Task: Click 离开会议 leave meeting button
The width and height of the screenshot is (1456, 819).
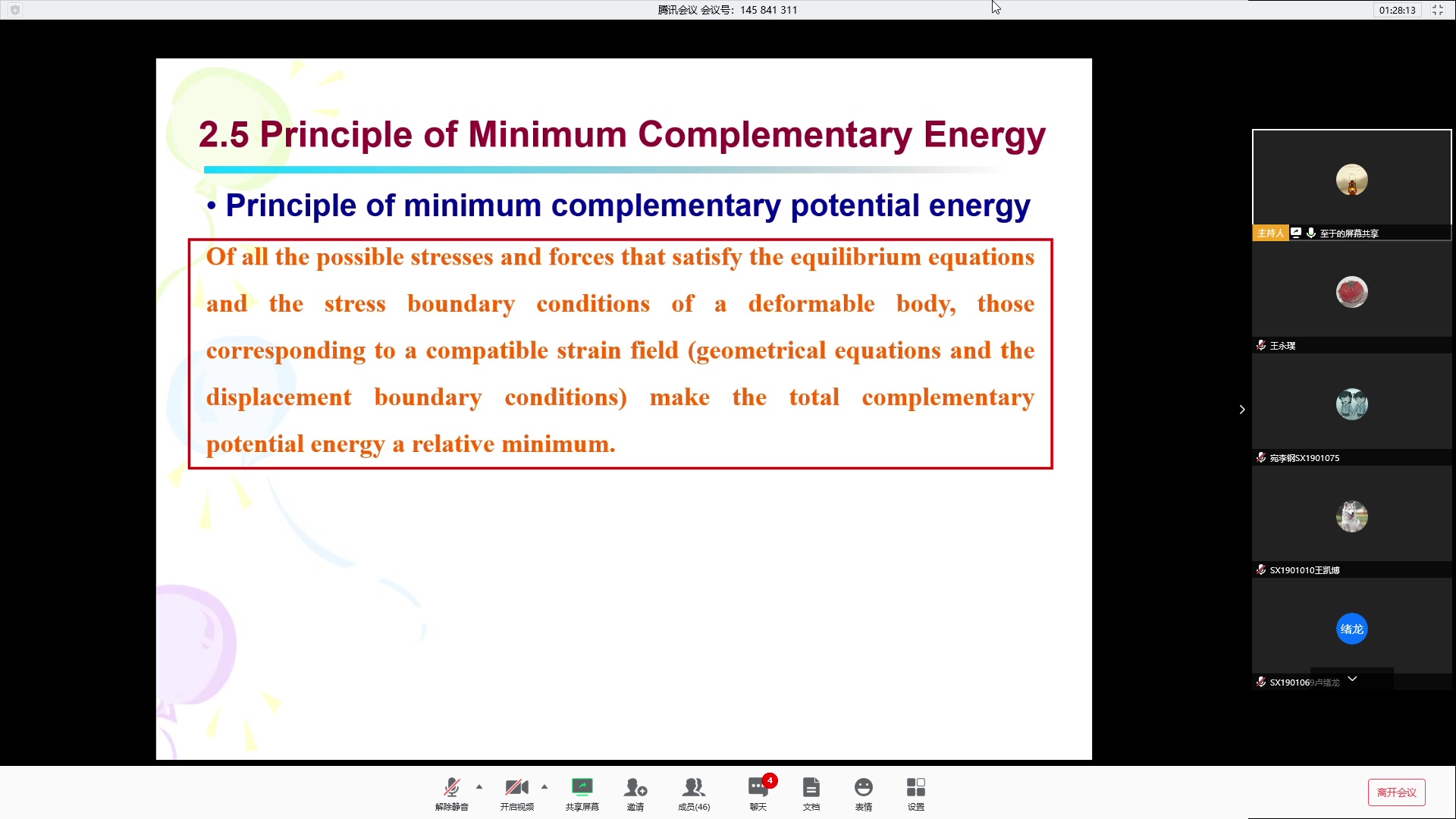Action: (x=1395, y=791)
